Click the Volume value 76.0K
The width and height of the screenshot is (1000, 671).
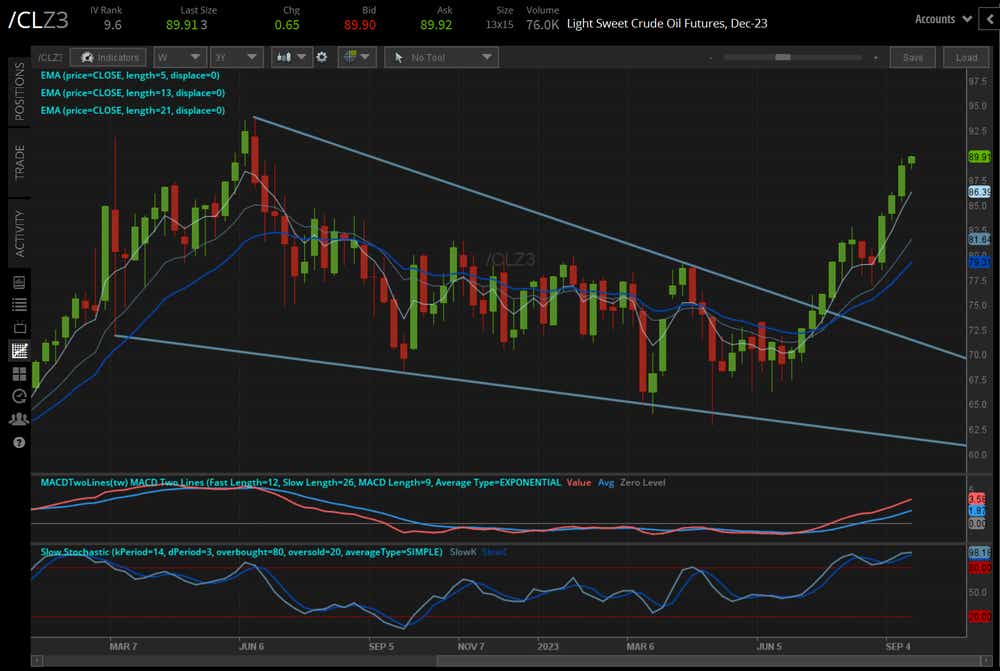tap(543, 25)
